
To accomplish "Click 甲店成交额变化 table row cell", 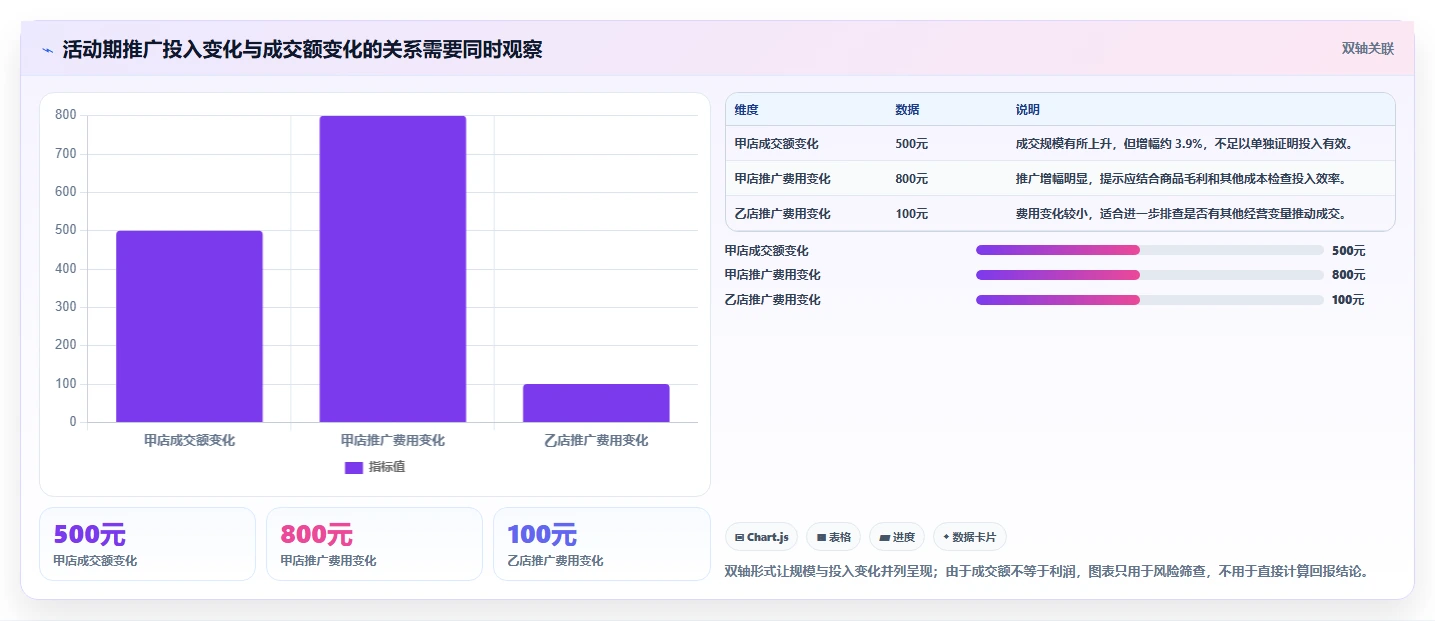I will click(x=776, y=144).
